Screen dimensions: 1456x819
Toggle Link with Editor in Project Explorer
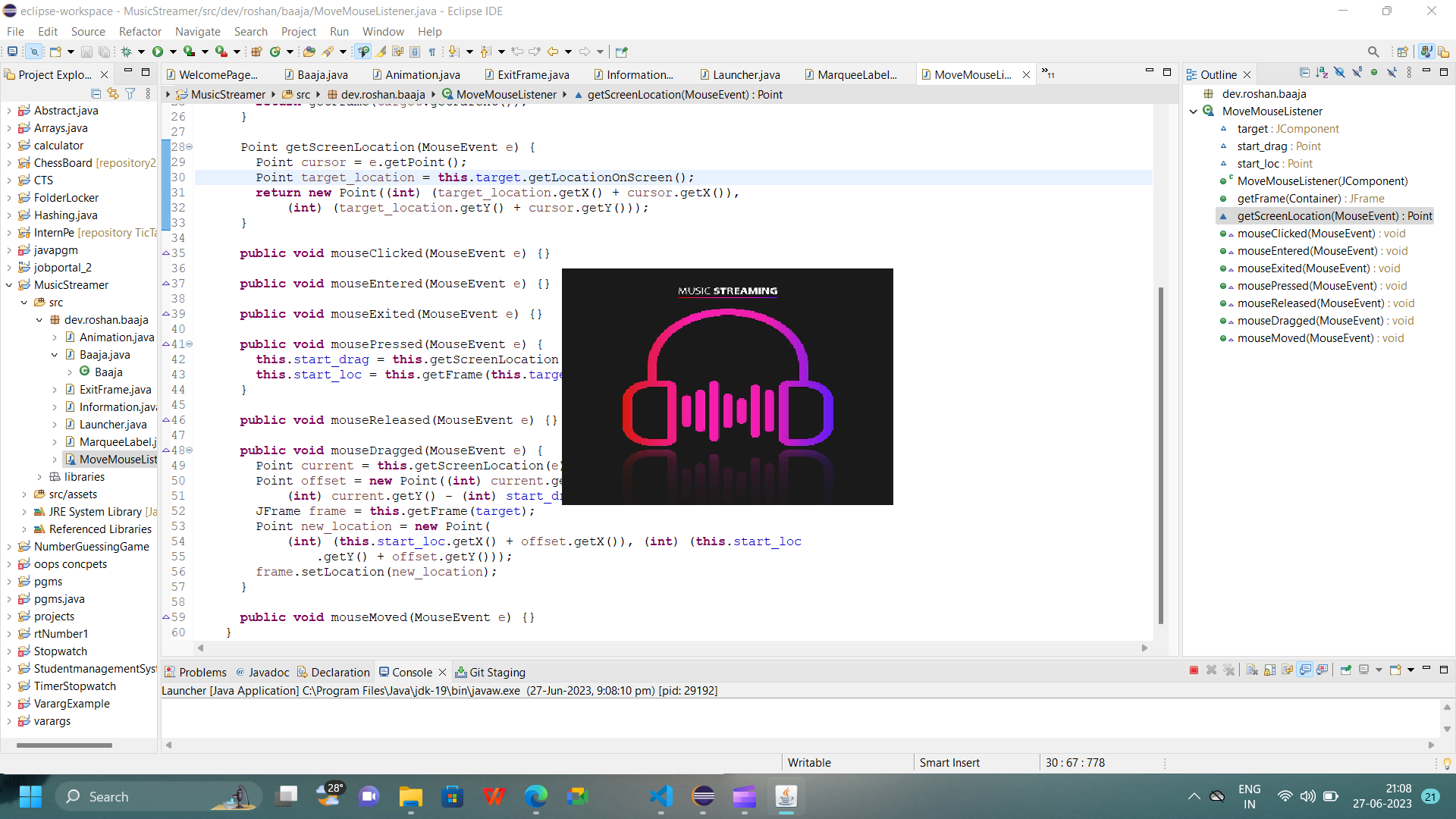click(113, 93)
